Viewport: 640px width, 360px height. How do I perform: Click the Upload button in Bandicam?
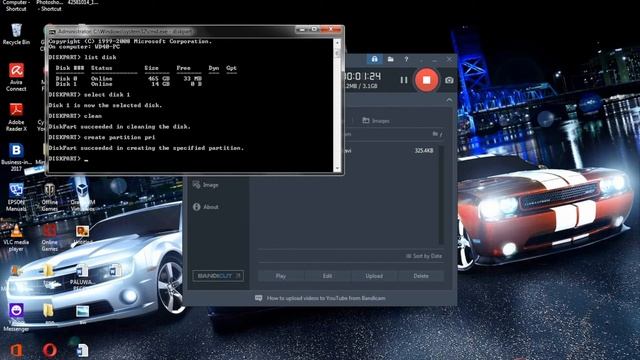pos(374,276)
